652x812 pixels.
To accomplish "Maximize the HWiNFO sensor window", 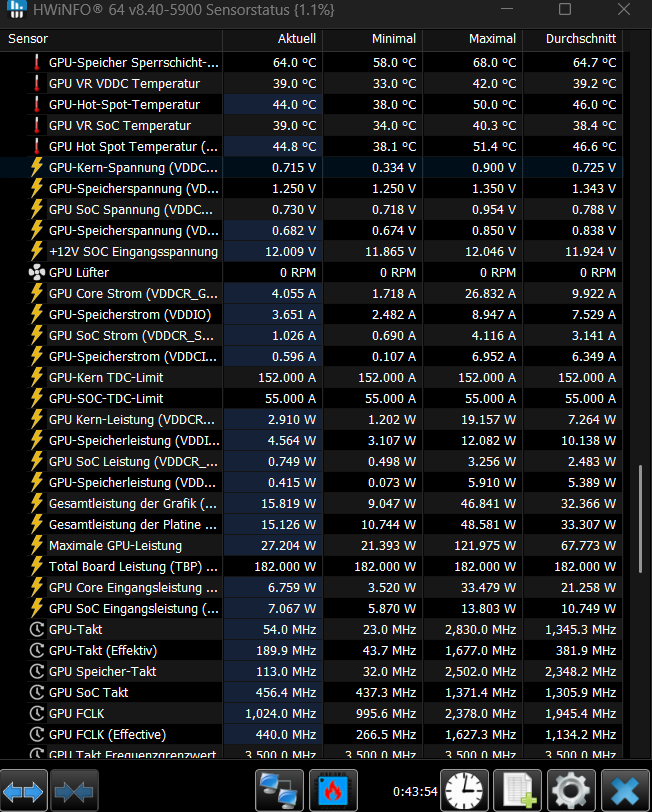I will pos(565,9).
